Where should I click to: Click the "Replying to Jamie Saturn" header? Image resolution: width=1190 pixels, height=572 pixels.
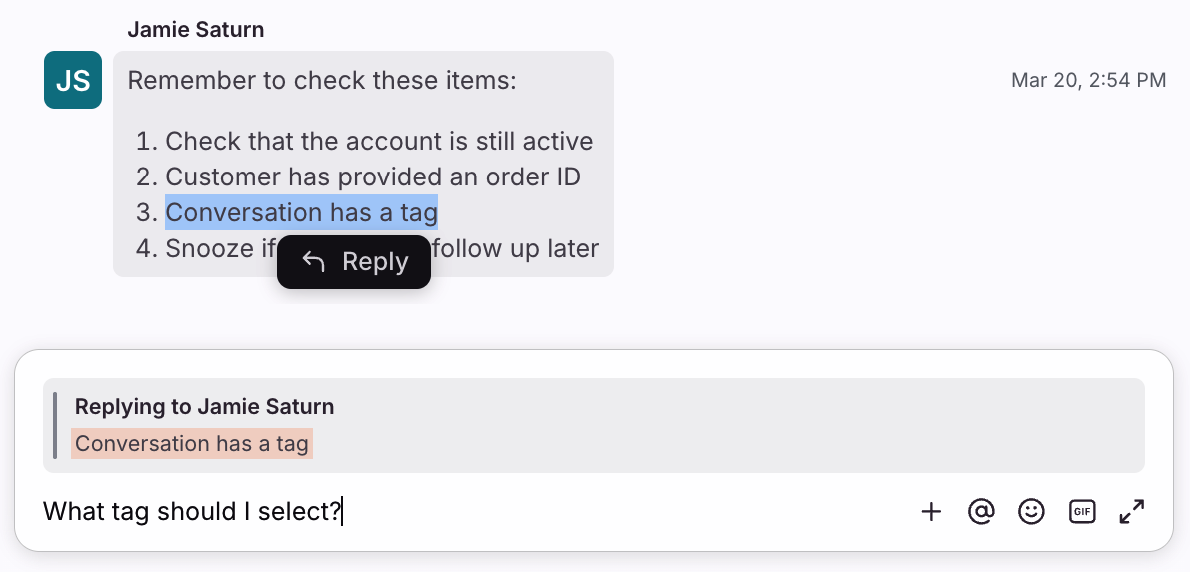pyautogui.click(x=204, y=407)
